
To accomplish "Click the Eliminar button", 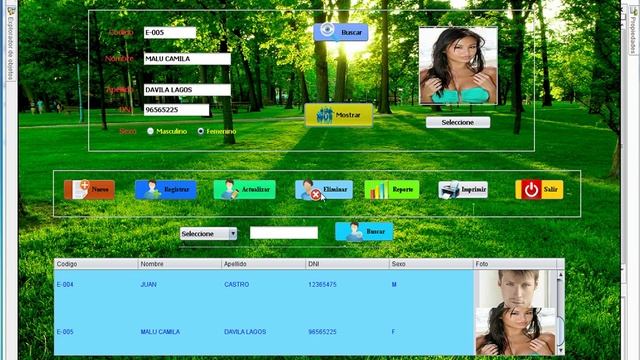I will tap(324, 190).
